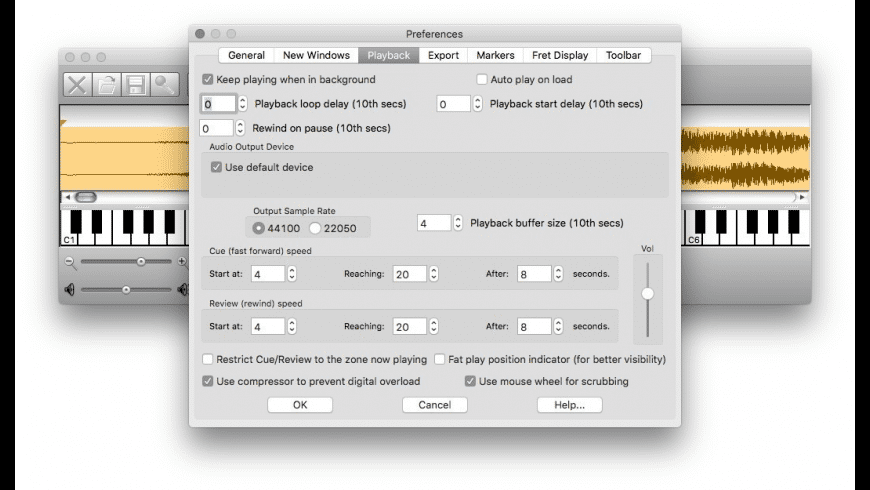Click the Review speed Reaching stepper
Screen dimensions: 870x490
pos(434,326)
